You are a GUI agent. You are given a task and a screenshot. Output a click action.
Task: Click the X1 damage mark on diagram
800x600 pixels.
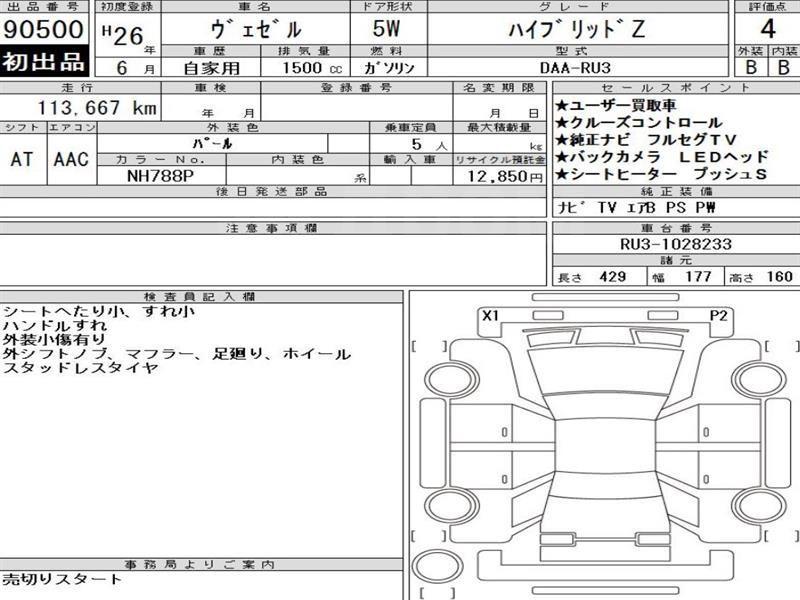(490, 316)
